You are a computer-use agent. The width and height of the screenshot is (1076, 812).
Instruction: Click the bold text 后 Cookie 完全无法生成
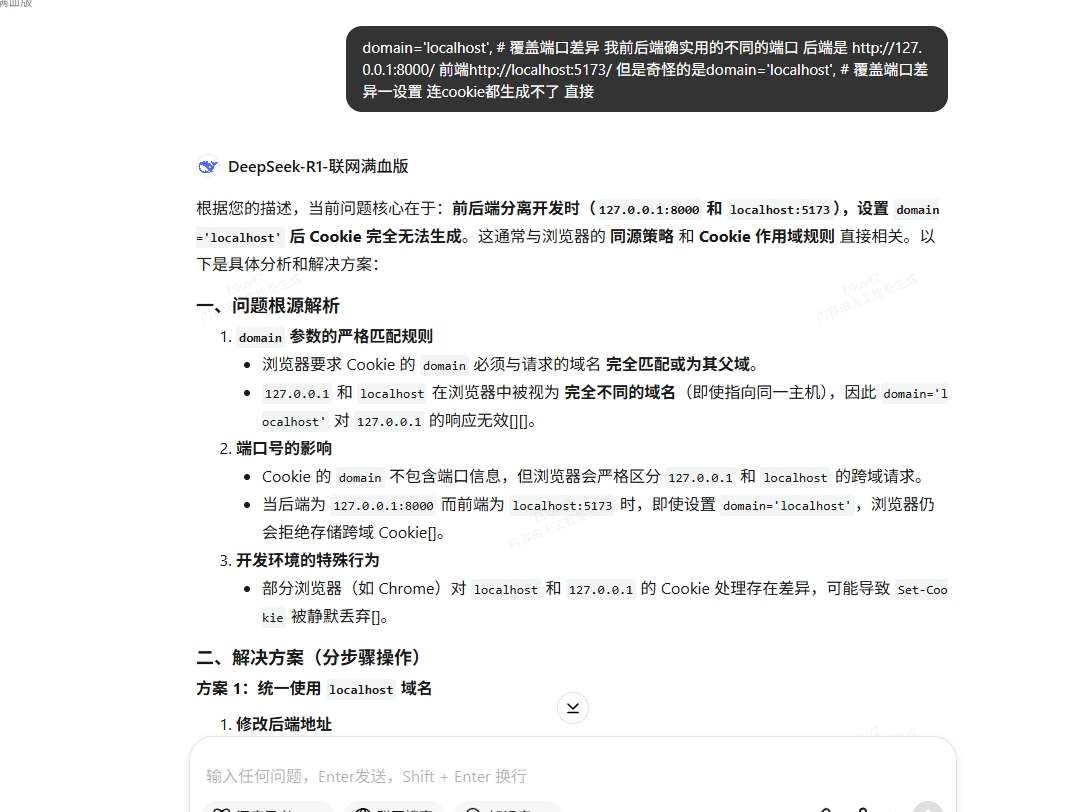pos(375,236)
